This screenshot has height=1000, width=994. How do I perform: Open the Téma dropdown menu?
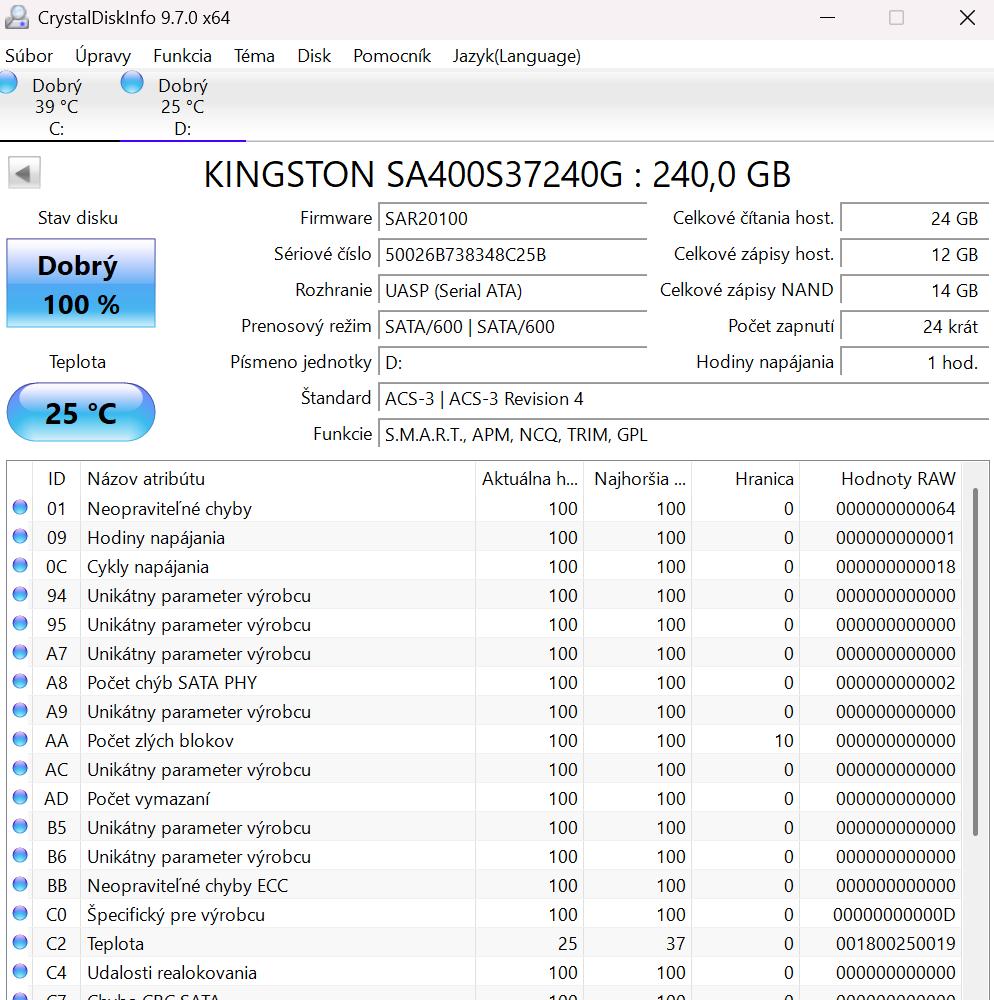coord(254,56)
